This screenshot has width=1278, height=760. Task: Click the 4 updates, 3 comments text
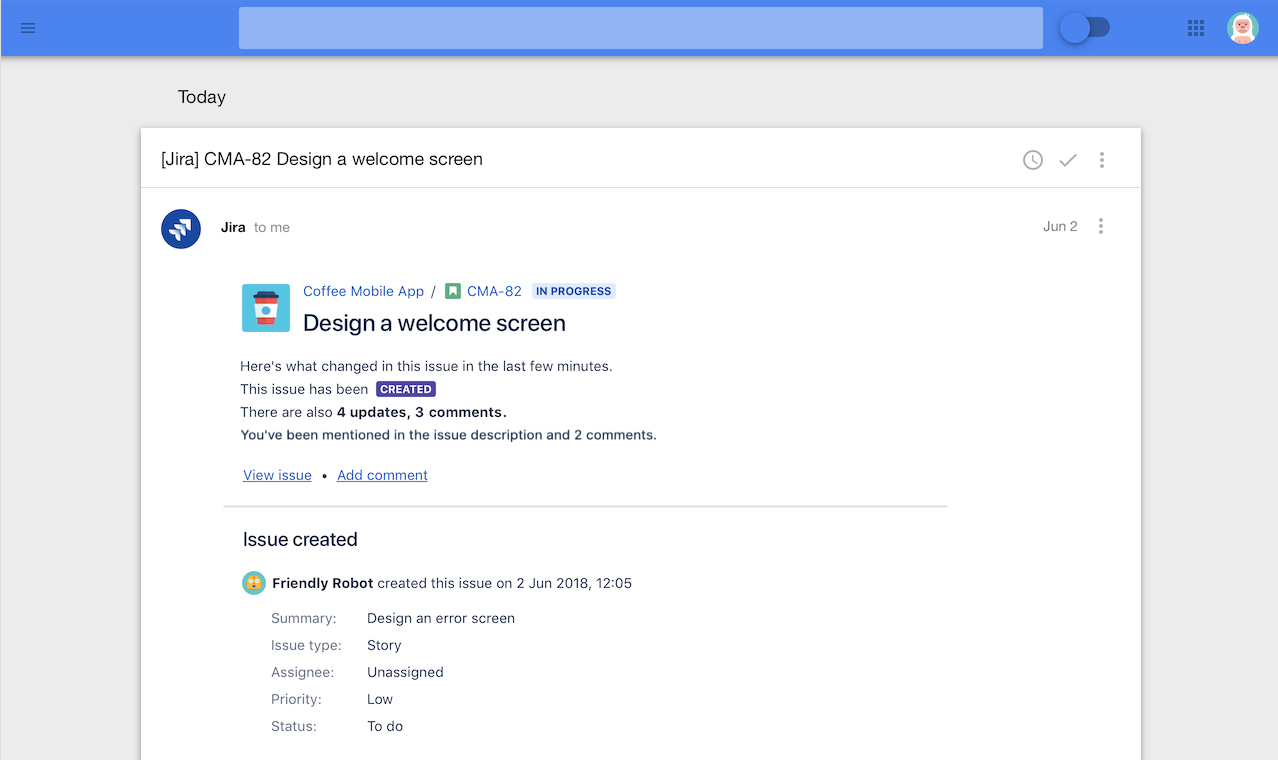pyautogui.click(x=421, y=412)
